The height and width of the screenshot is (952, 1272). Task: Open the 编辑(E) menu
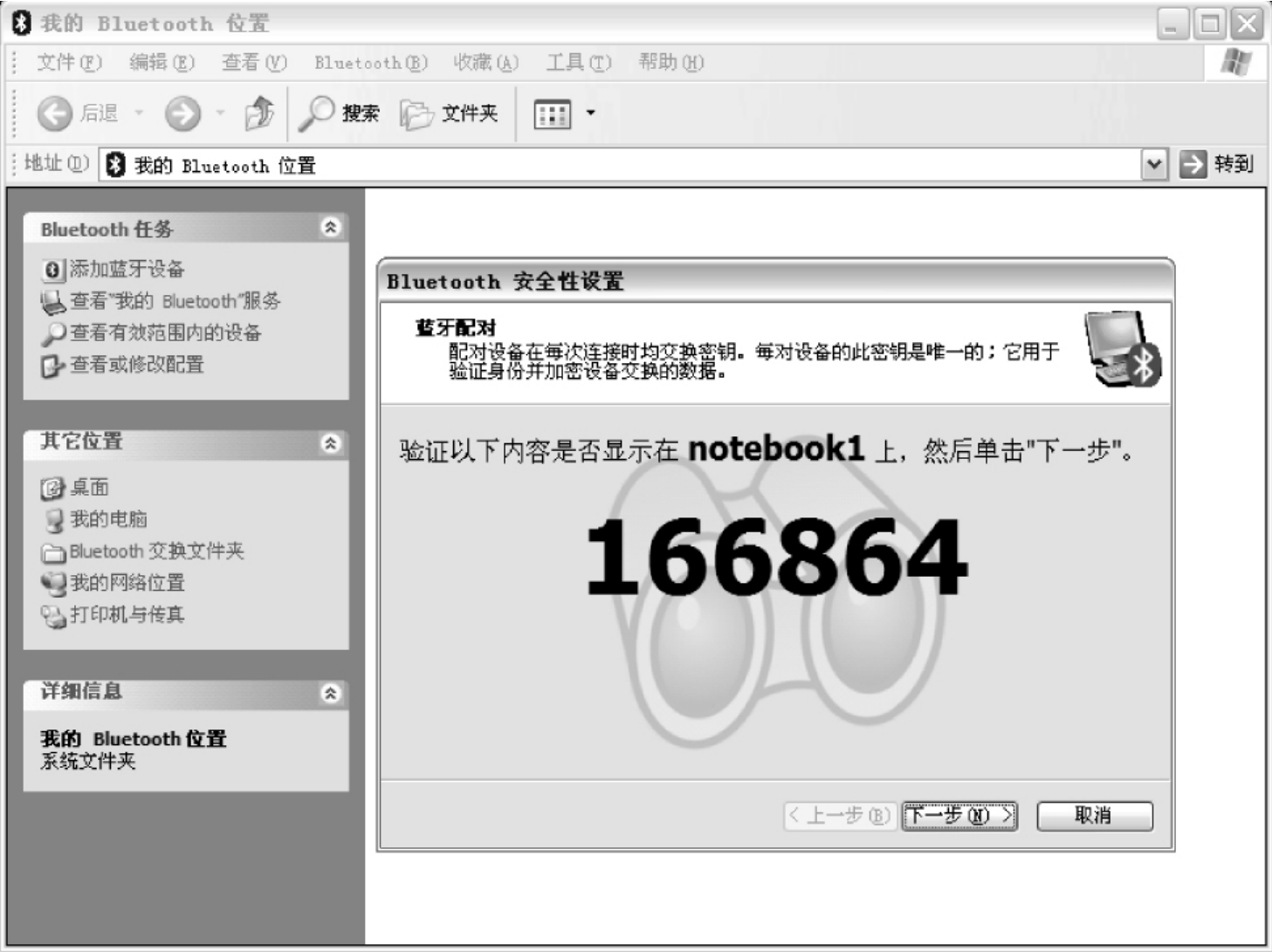[x=162, y=63]
